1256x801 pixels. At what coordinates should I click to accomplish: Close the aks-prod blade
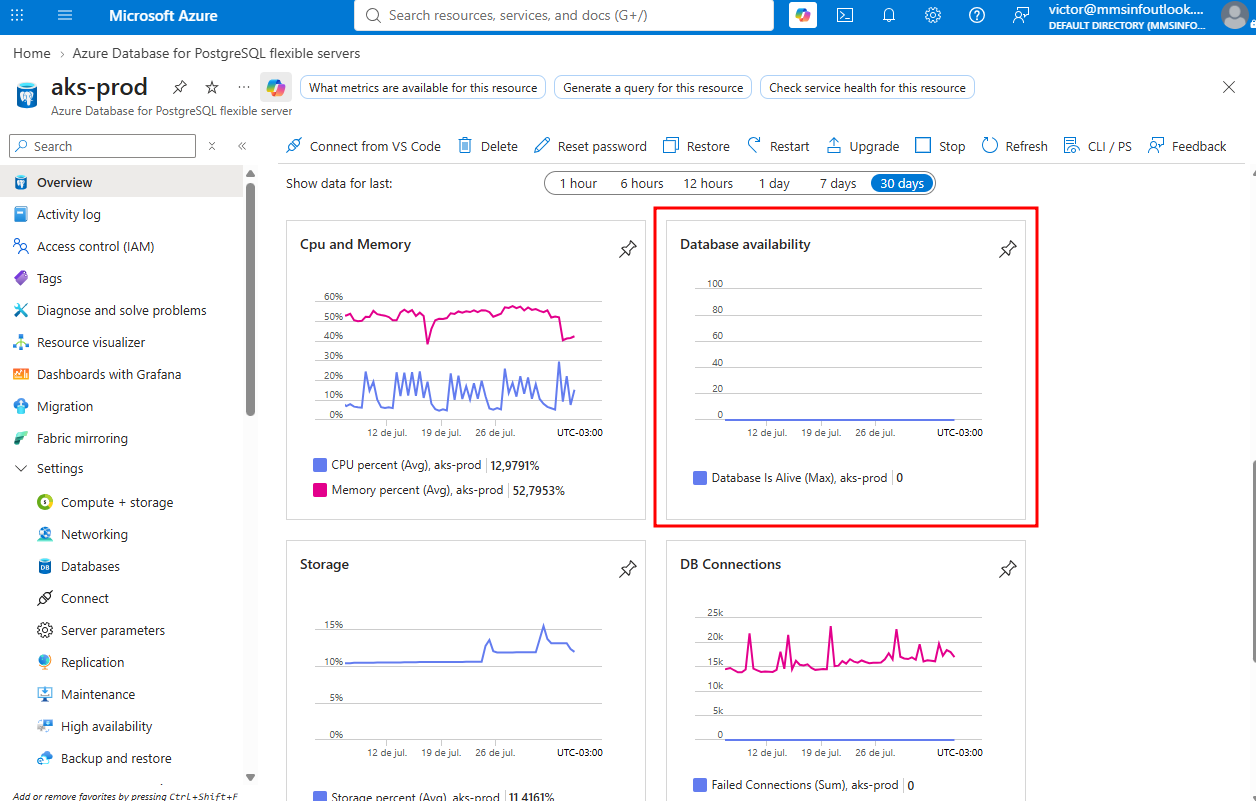pyautogui.click(x=1229, y=87)
